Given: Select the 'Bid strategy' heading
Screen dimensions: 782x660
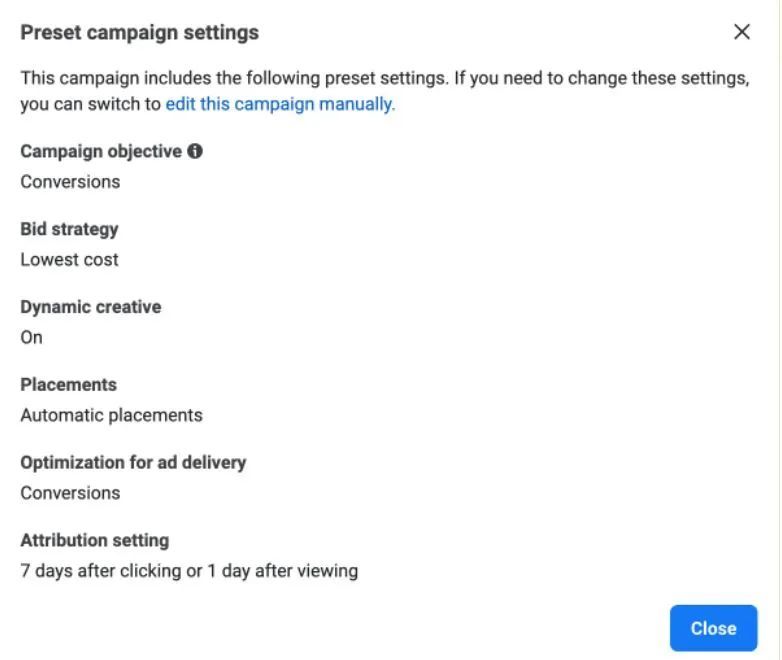Looking at the screenshot, I should point(69,229).
